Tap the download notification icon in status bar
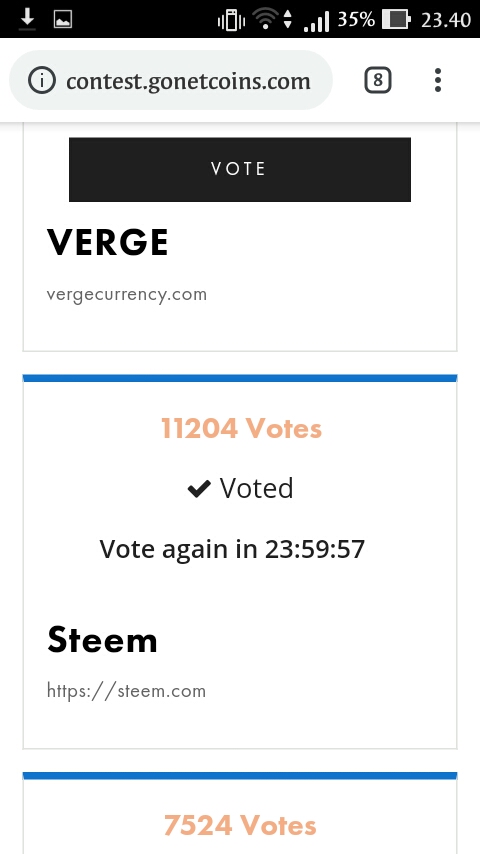480x854 pixels. point(27,20)
